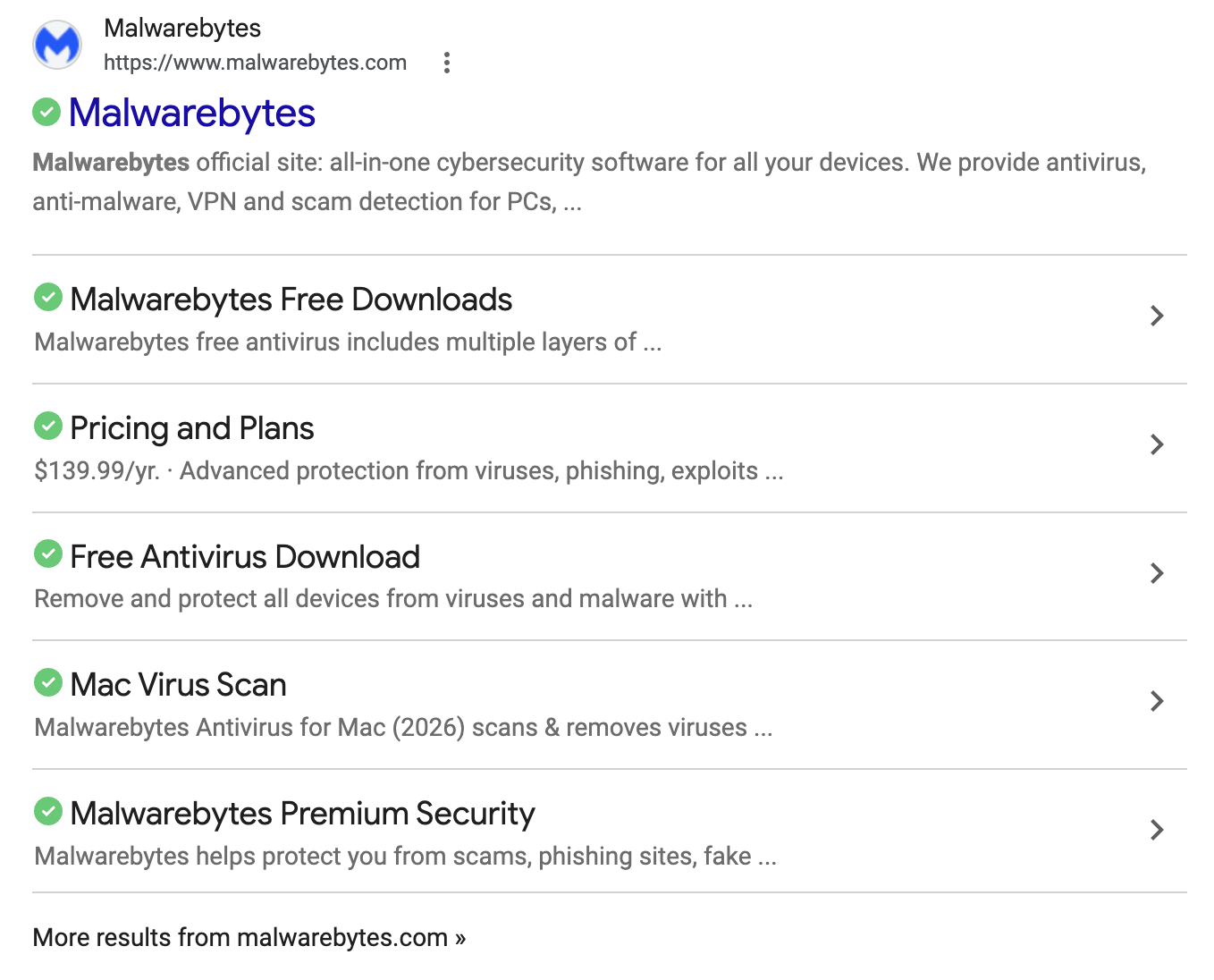Click the Malwarebytes logo favicon
This screenshot has height=980, width=1214.
(57, 45)
